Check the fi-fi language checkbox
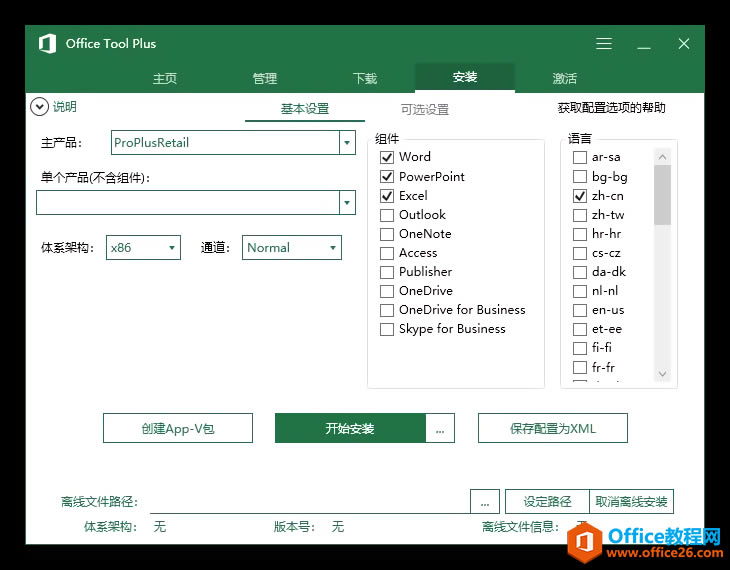This screenshot has height=570, width=730. tap(580, 348)
